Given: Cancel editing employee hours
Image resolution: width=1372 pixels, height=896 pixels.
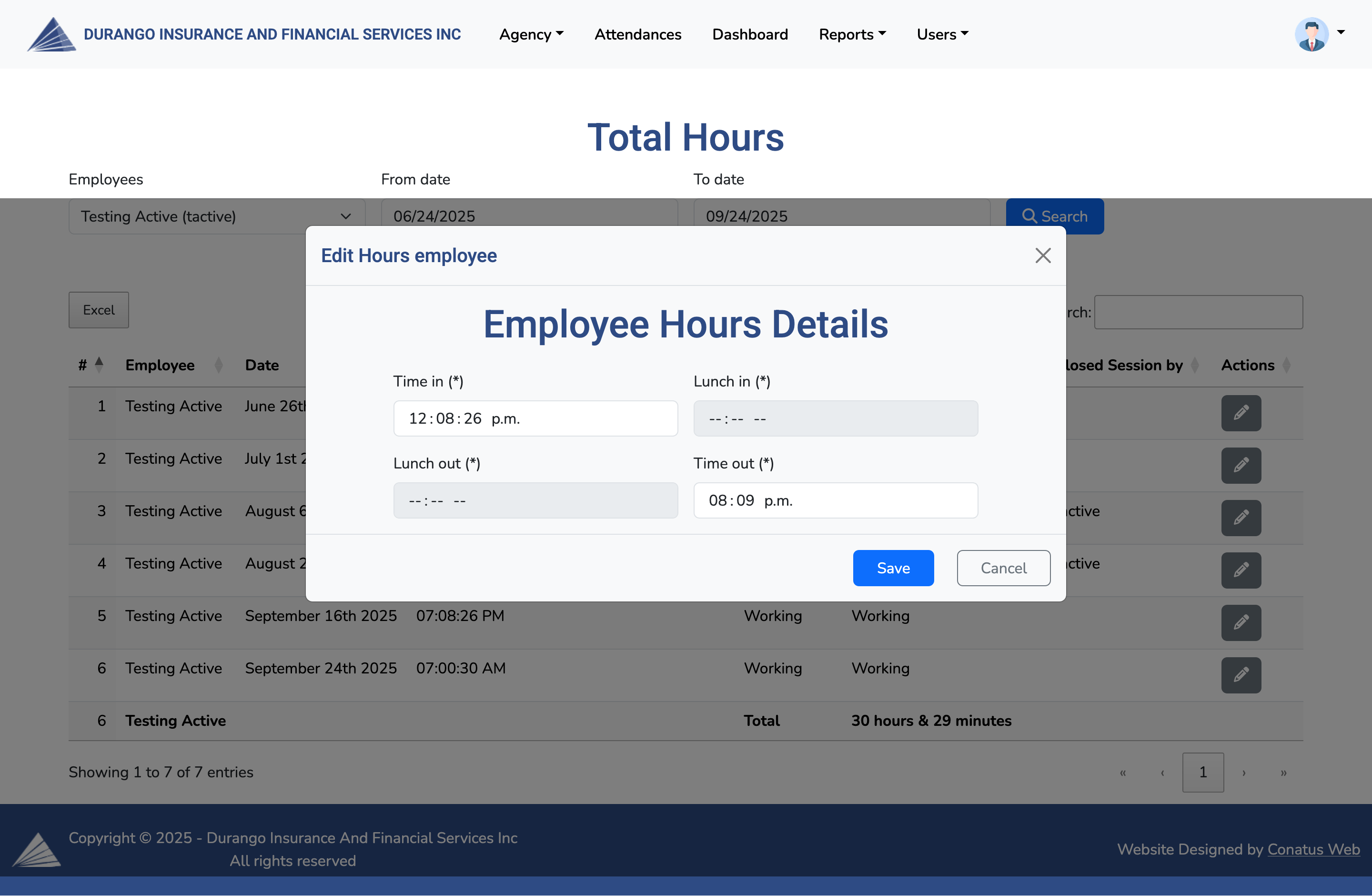Looking at the screenshot, I should click(1003, 568).
